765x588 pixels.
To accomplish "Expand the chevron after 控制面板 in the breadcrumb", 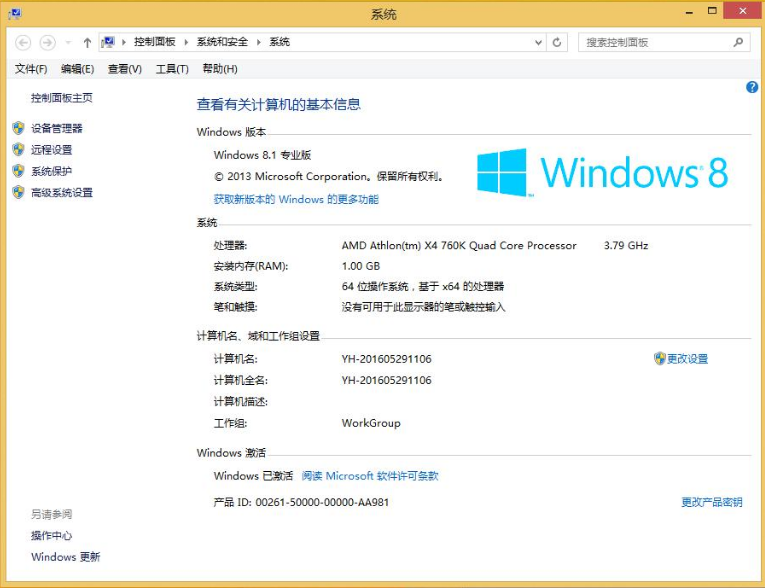I will (186, 42).
